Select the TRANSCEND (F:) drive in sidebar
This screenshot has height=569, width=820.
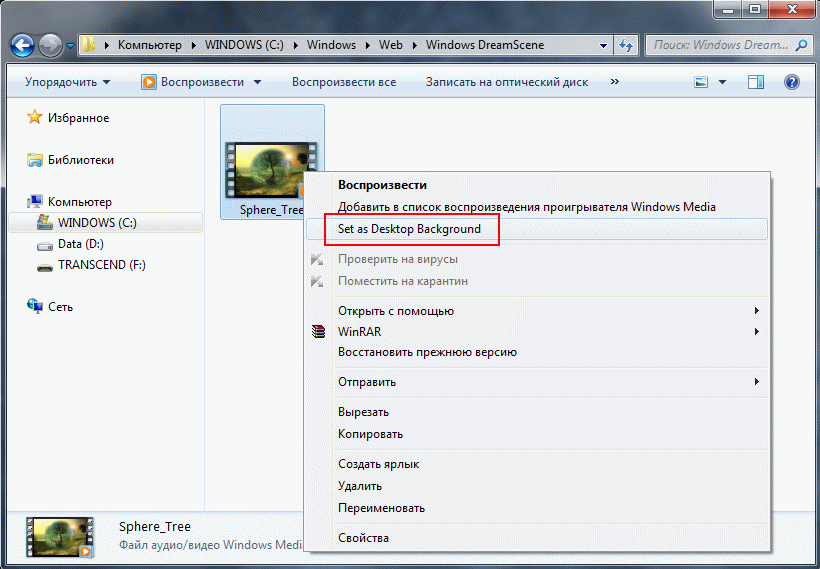tap(101, 265)
